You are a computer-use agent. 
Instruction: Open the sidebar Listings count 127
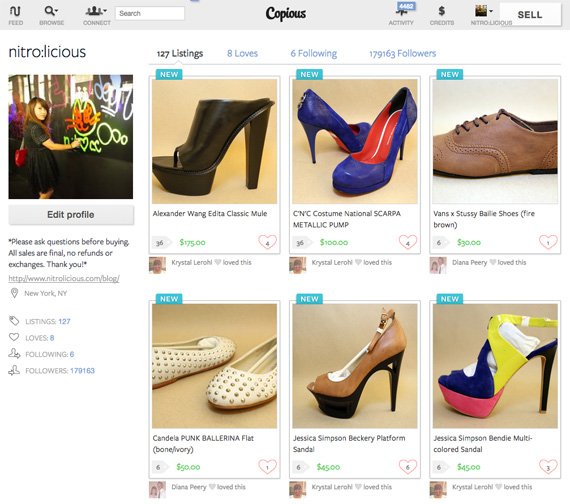[x=64, y=321]
